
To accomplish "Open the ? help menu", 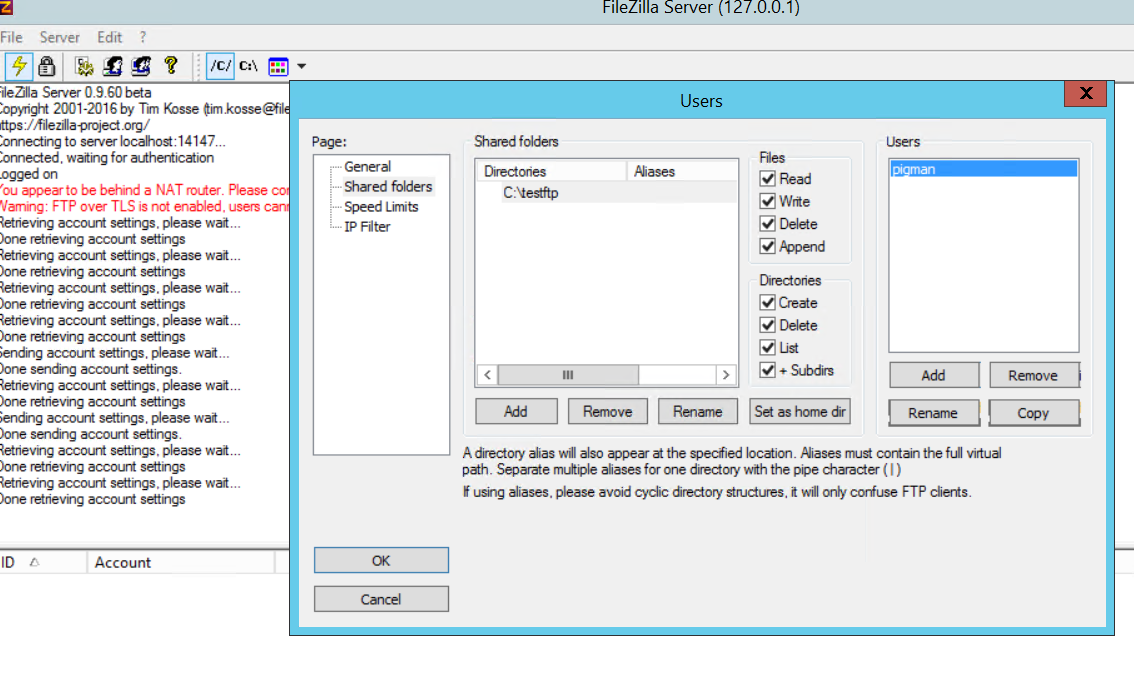I will [x=142, y=37].
